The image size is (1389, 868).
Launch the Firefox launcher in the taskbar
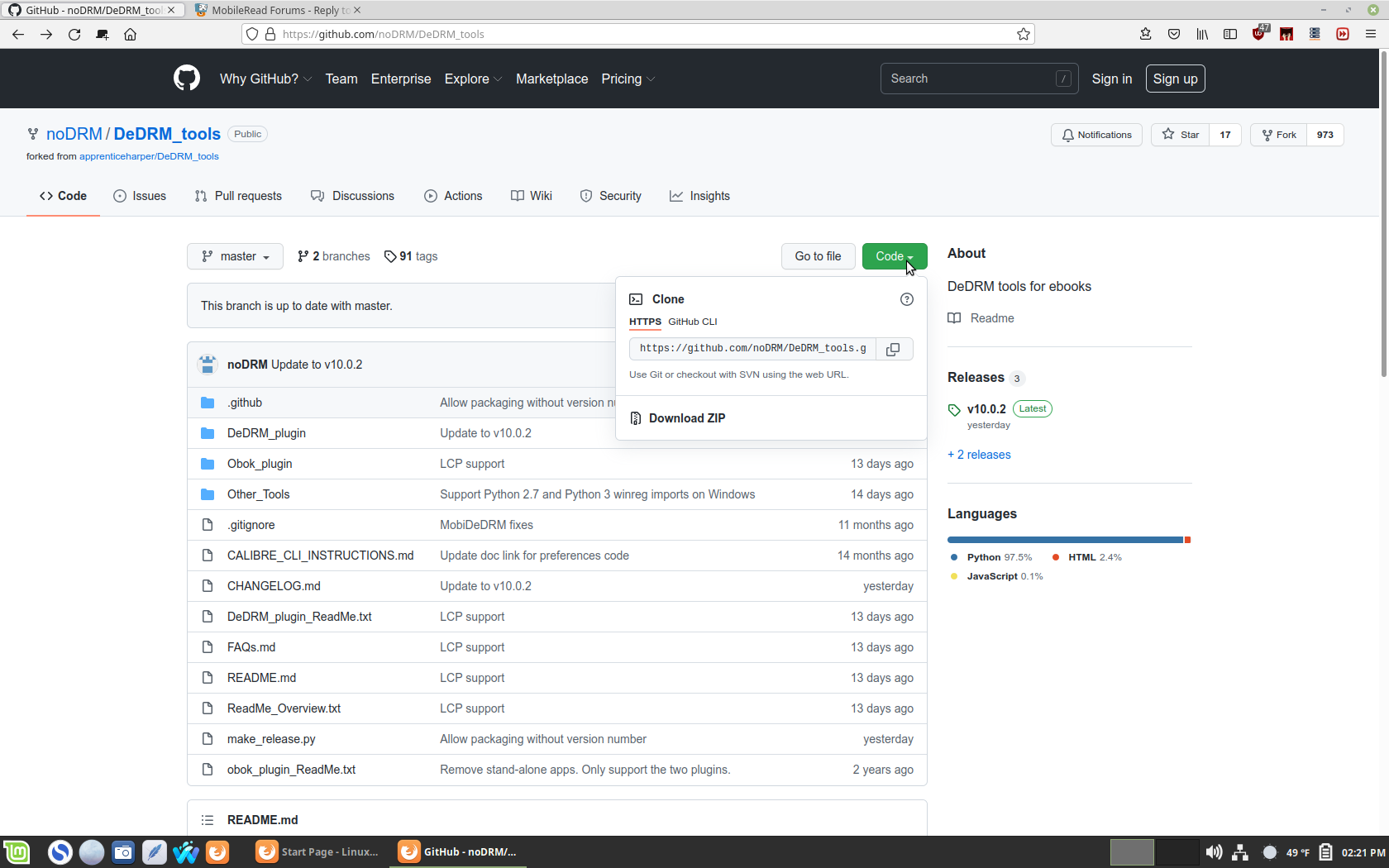[217, 851]
